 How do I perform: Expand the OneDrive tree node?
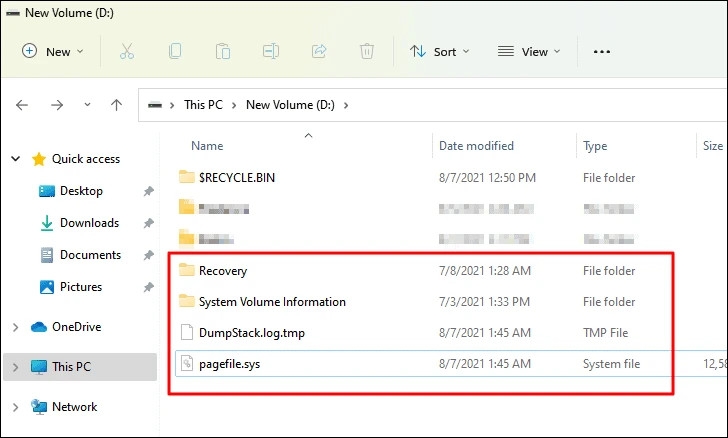click(15, 327)
